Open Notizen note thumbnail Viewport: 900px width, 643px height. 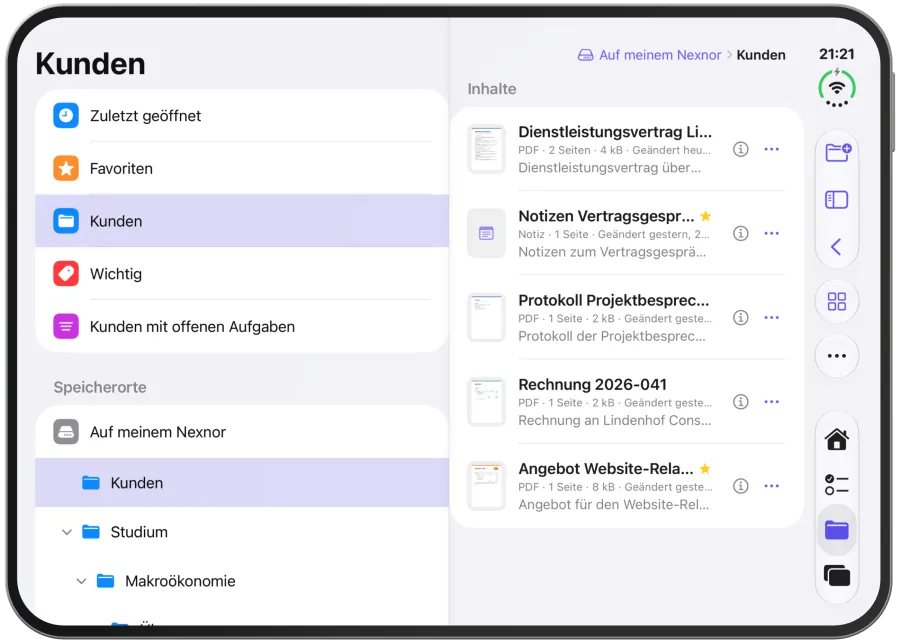(x=486, y=234)
